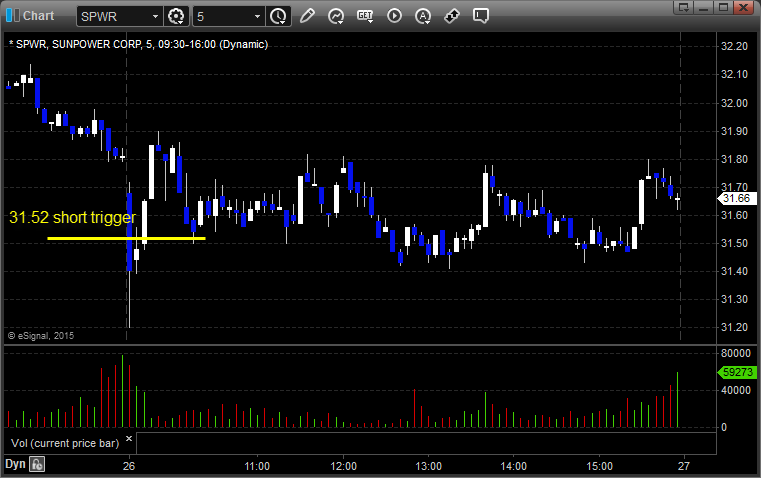Screen dimensions: 761x478
Task: Click the ECI toolbar icon
Action: [365, 16]
